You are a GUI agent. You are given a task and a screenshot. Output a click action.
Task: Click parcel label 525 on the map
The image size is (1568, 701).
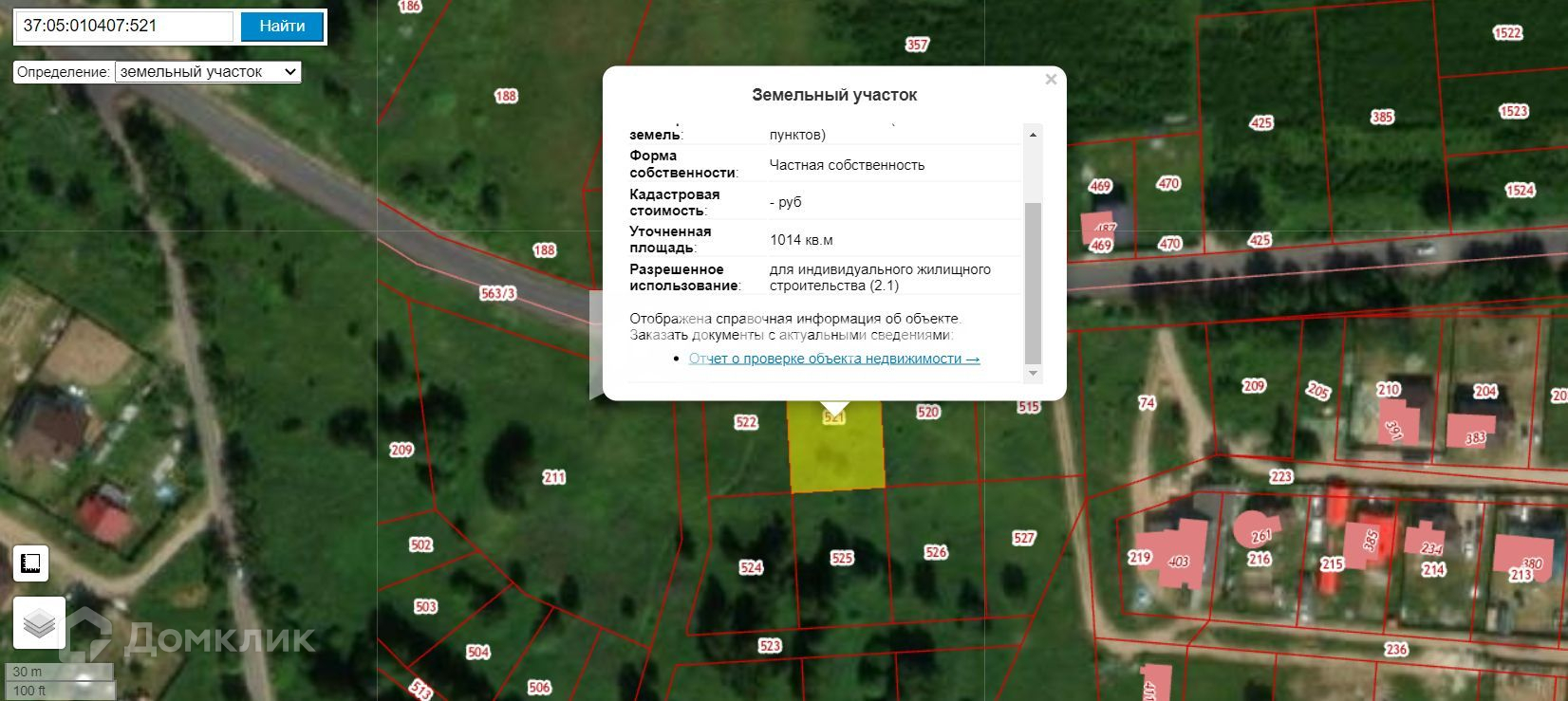842,559
